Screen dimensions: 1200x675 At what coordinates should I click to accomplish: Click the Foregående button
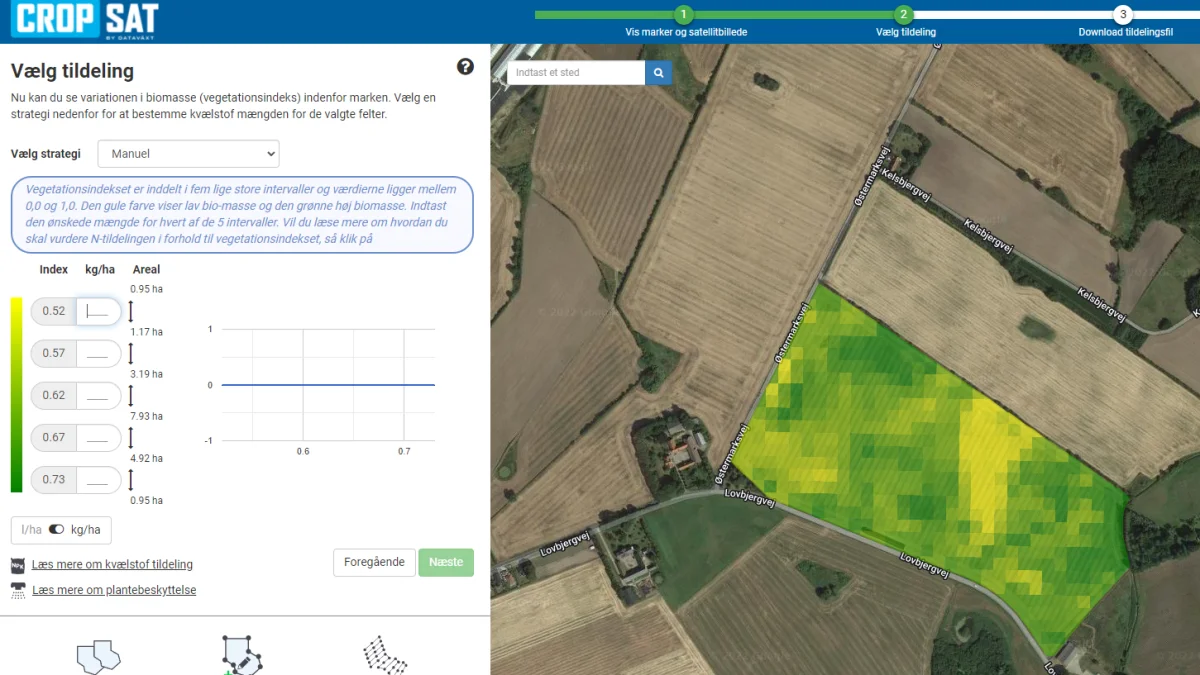374,562
